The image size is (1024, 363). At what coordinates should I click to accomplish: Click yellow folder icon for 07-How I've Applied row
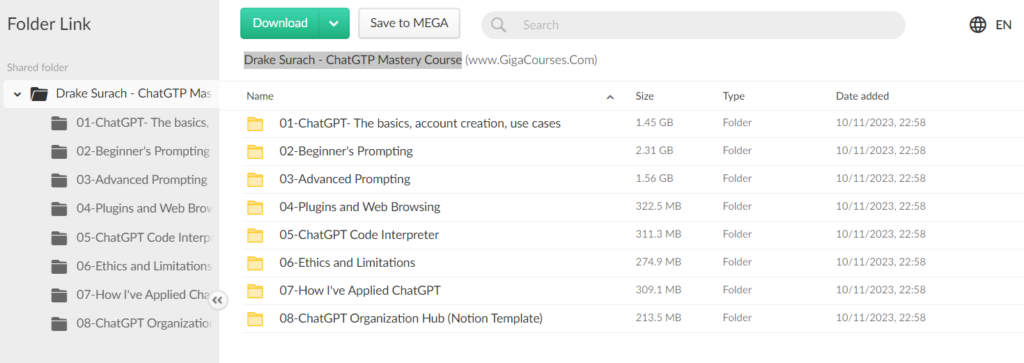[x=255, y=291]
